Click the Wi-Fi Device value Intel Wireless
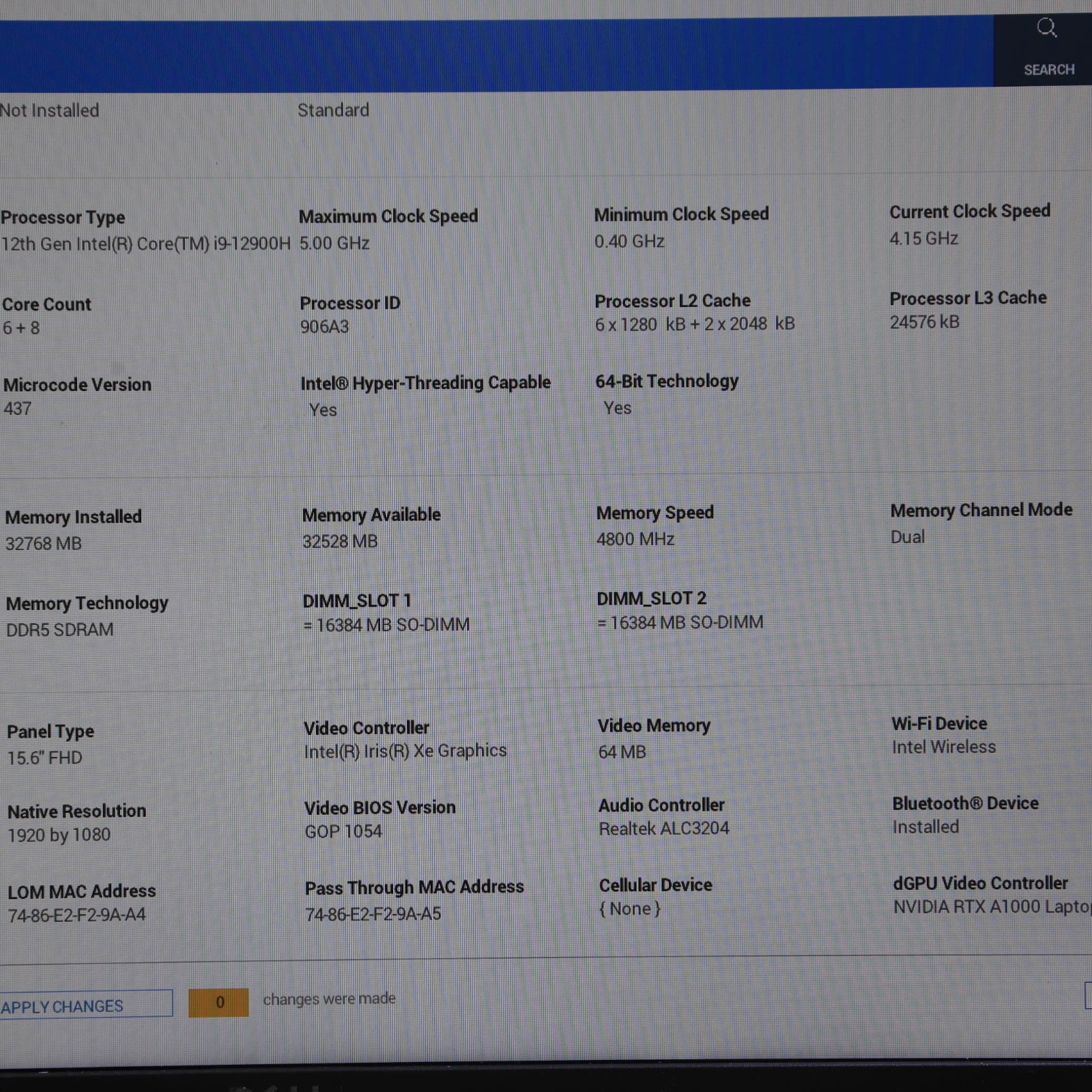Image resolution: width=1092 pixels, height=1092 pixels. [944, 747]
